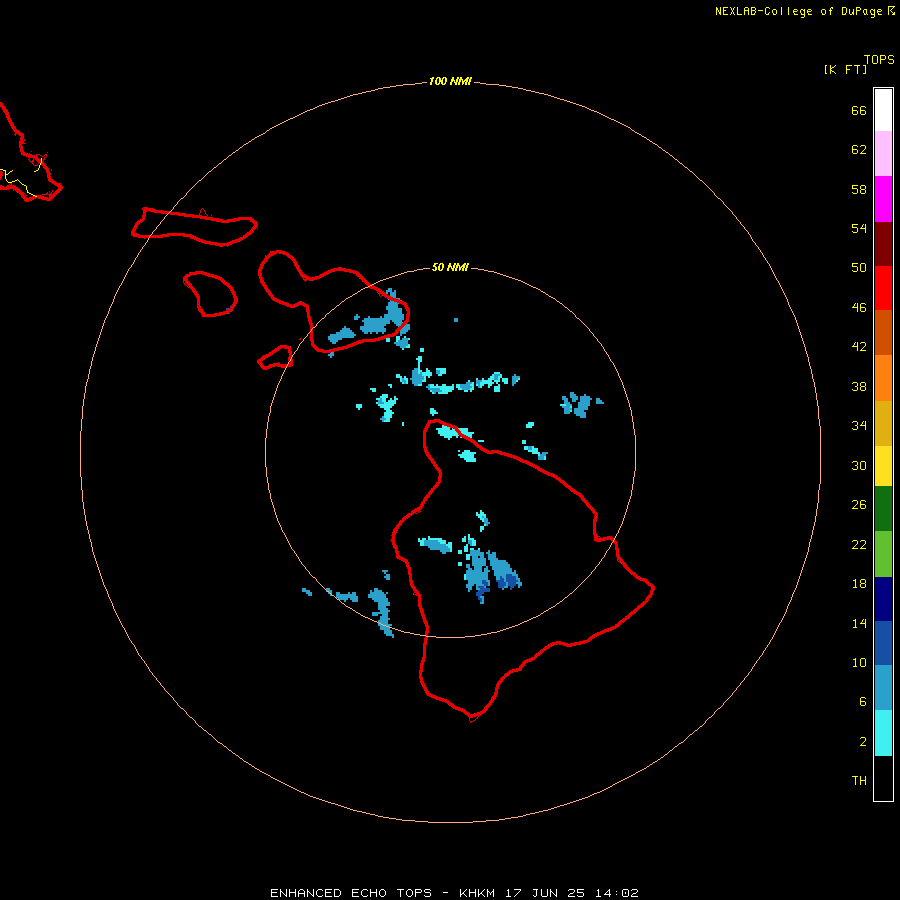Click the '62' legend value
The height and width of the screenshot is (900, 900).
click(859, 150)
